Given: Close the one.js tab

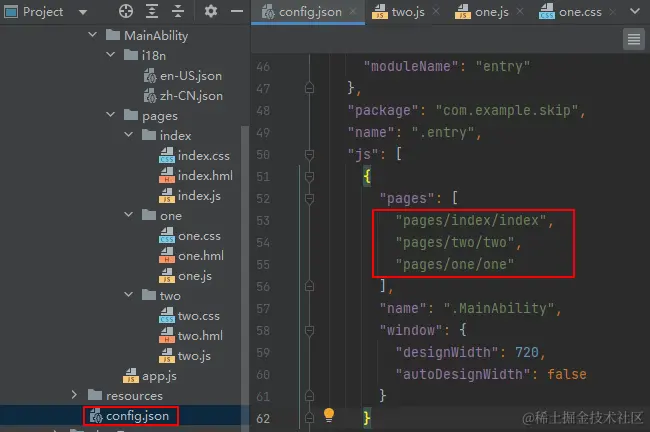Looking at the screenshot, I should [520, 12].
